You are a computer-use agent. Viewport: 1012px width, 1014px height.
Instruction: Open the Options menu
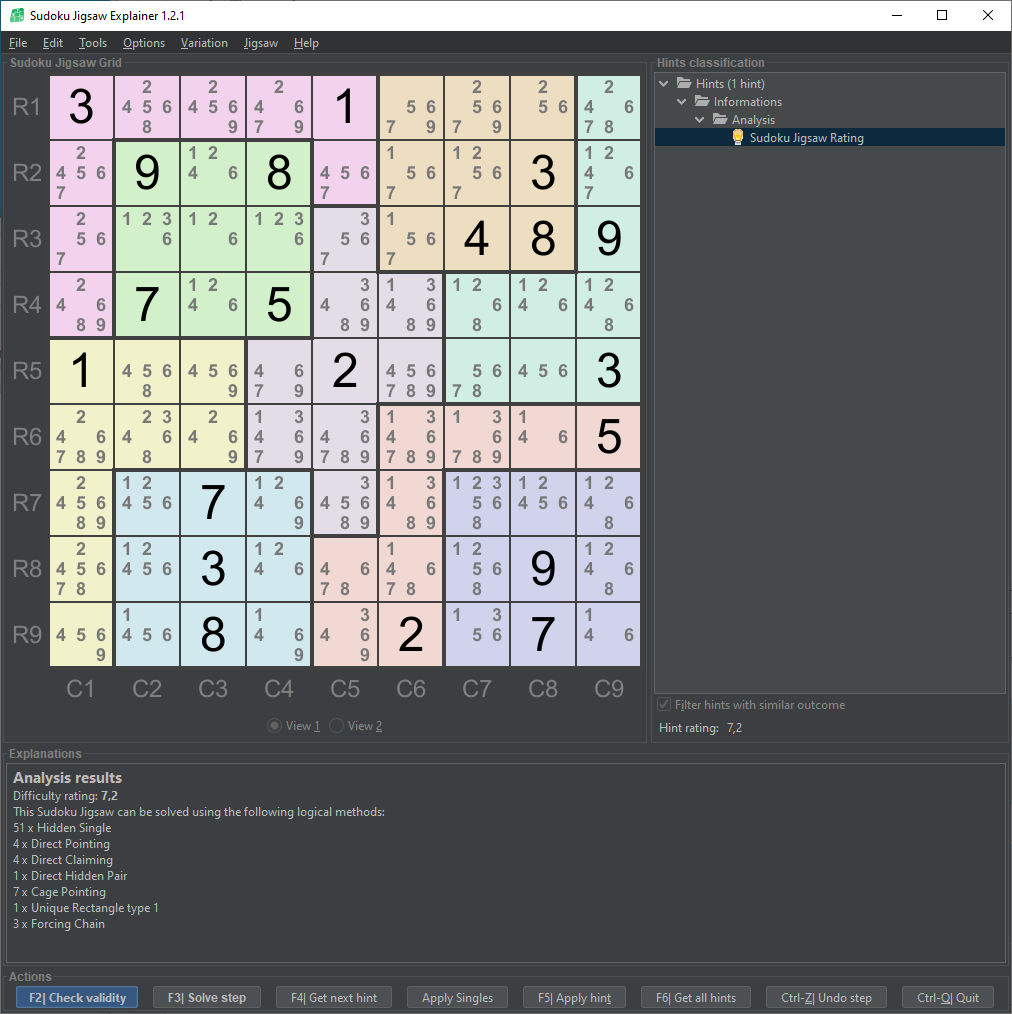[x=144, y=43]
